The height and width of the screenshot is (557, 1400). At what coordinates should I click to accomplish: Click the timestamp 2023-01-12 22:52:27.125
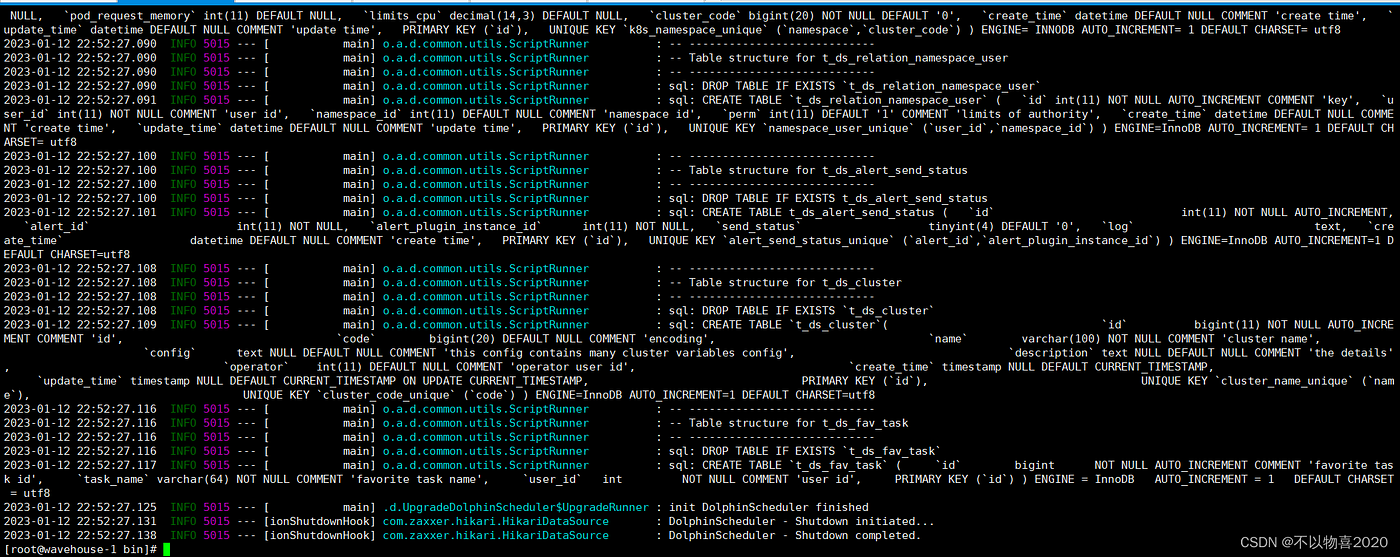click(x=80, y=507)
